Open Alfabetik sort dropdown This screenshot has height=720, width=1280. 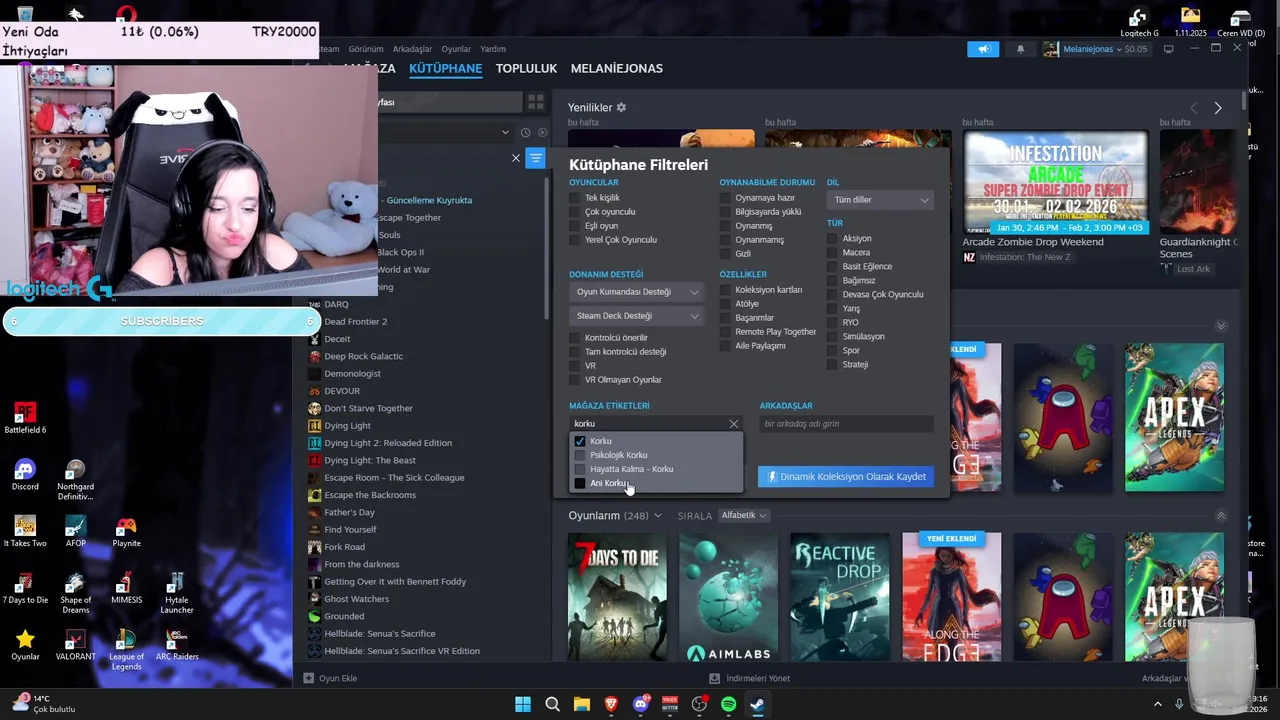click(744, 516)
